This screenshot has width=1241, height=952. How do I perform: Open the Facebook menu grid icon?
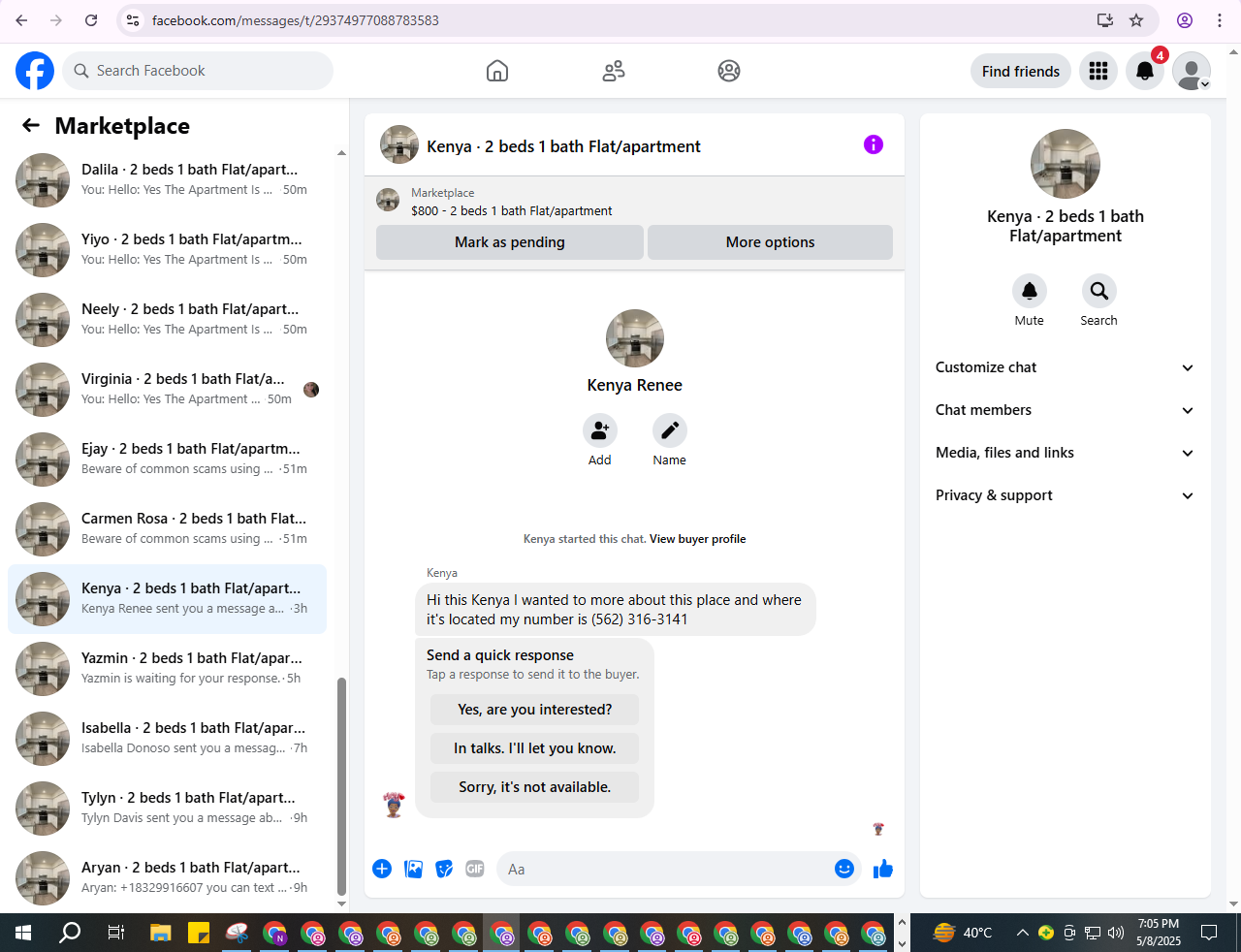click(x=1098, y=71)
